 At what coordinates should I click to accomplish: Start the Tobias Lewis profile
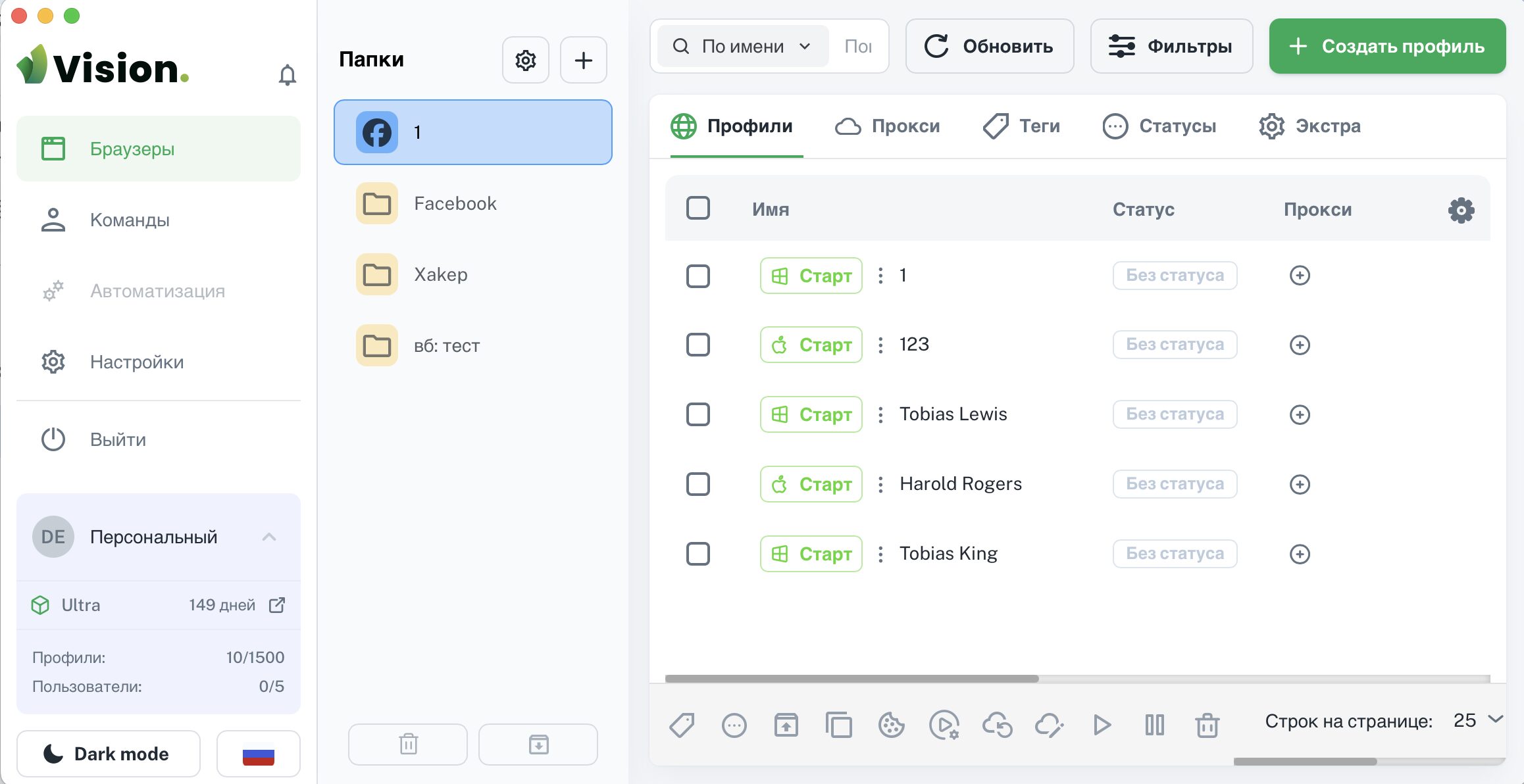click(811, 414)
